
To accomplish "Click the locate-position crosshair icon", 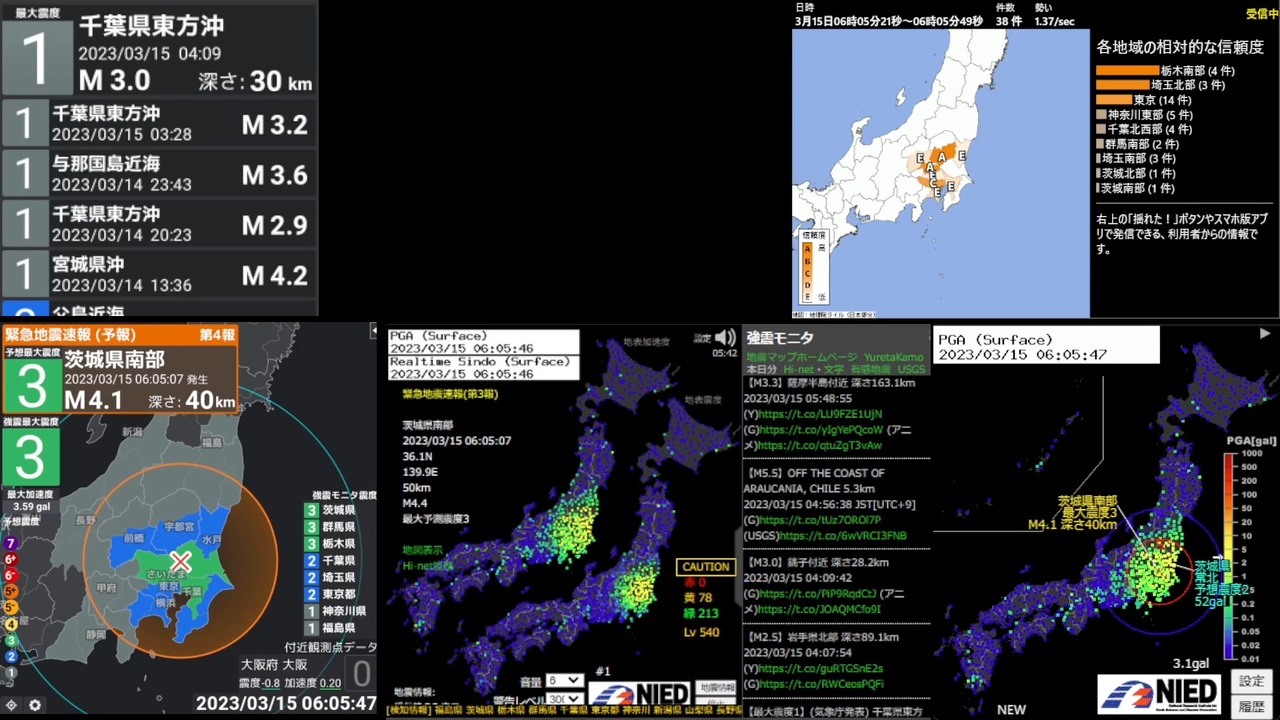I will tap(11, 705).
